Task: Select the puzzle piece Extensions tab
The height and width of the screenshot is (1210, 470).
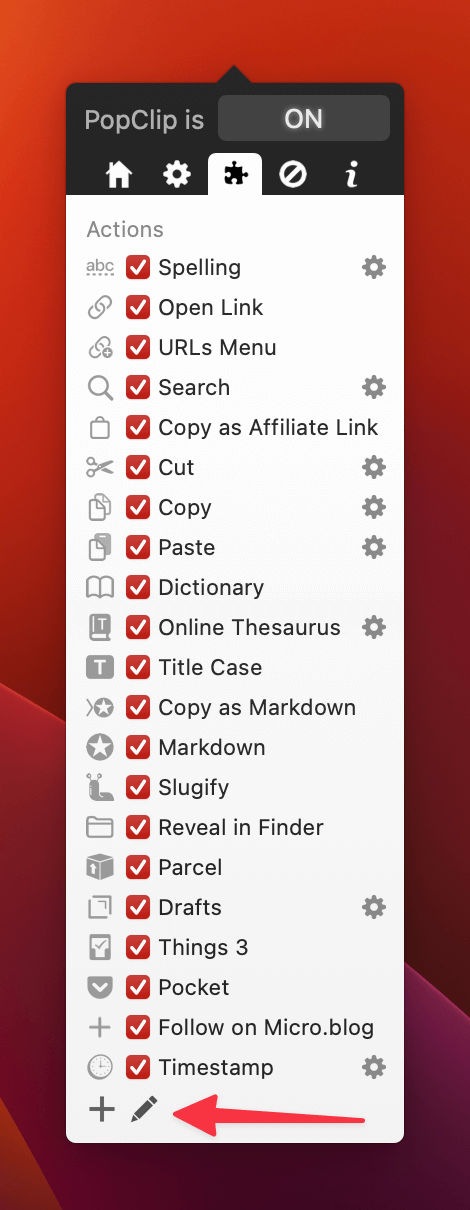Action: click(x=235, y=175)
